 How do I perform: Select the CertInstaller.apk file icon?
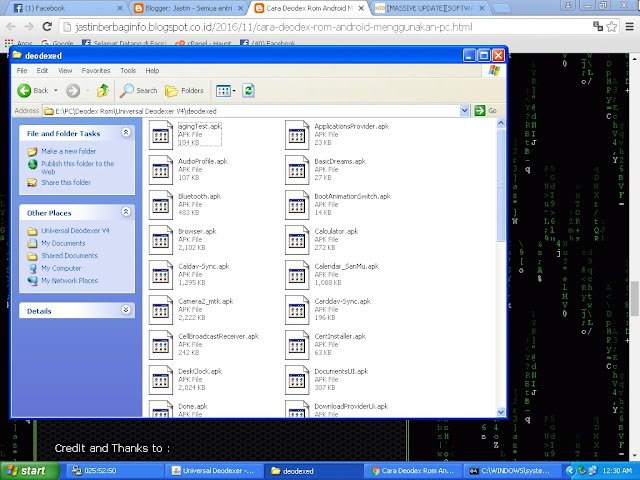pyautogui.click(x=297, y=345)
